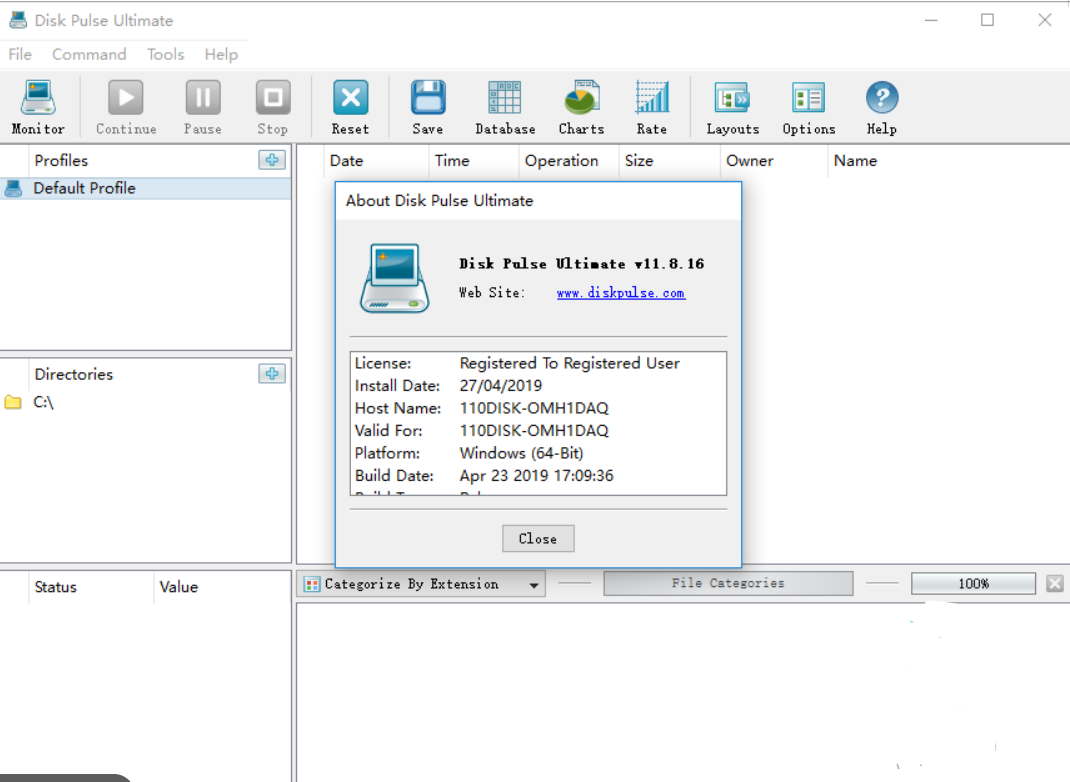The image size is (1070, 782).
Task: Open the Command menu
Action: point(89,54)
